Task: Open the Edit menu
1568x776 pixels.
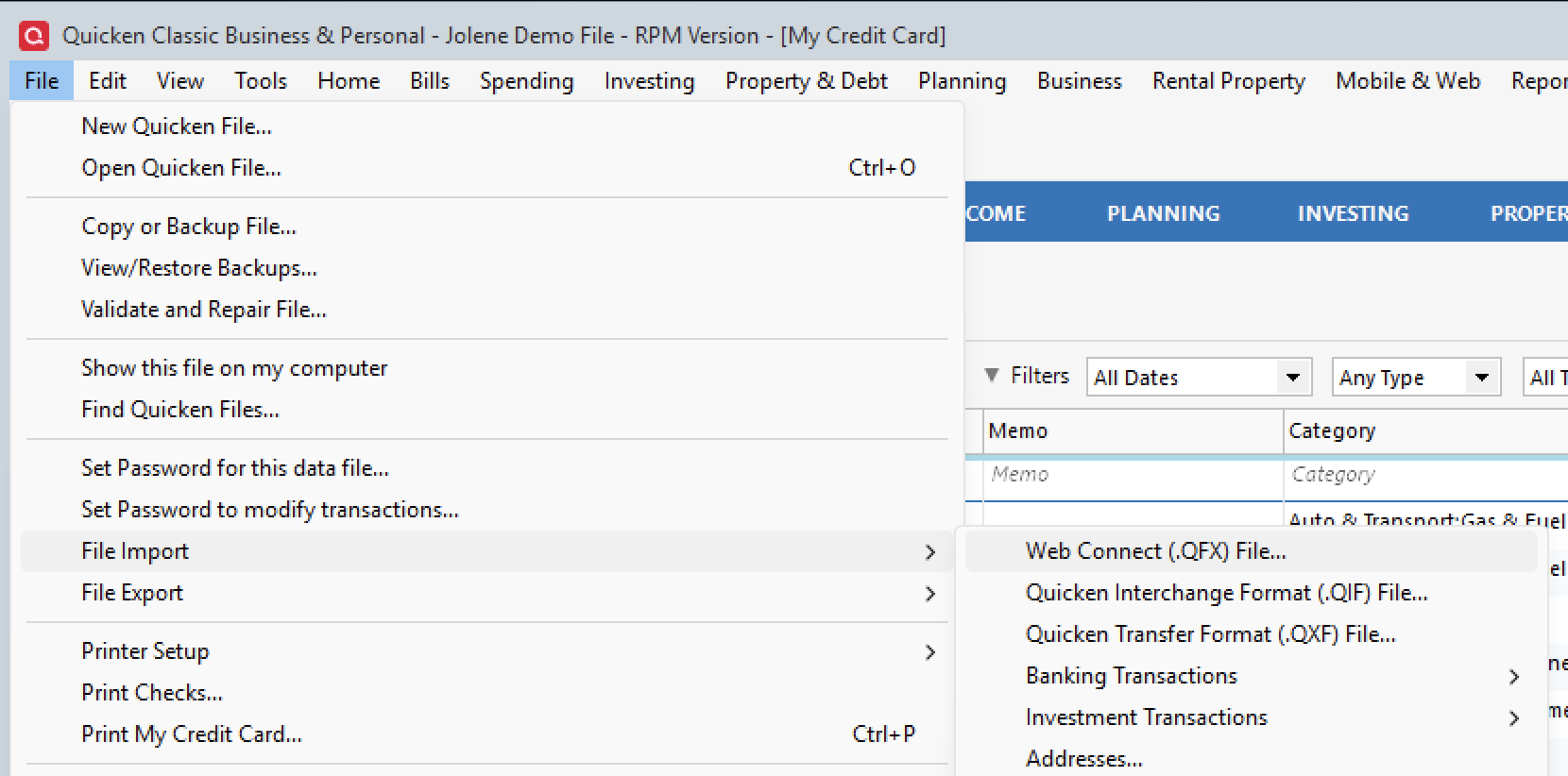Action: (108, 81)
